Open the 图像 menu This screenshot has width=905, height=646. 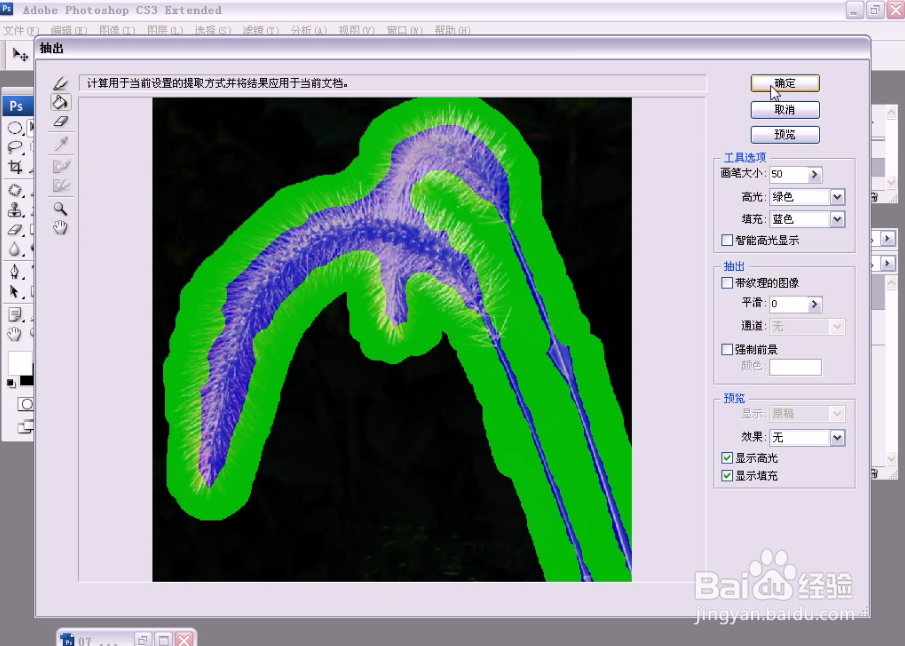[x=117, y=30]
